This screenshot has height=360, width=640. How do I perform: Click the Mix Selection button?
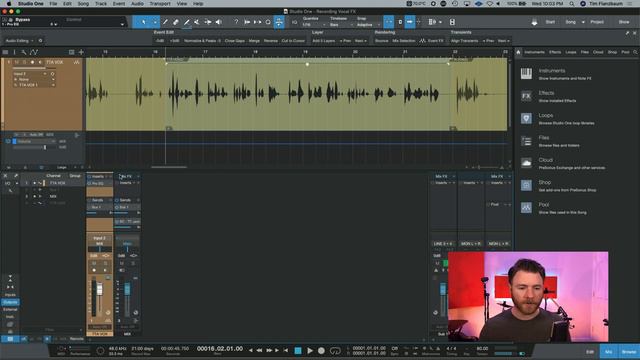coord(404,41)
